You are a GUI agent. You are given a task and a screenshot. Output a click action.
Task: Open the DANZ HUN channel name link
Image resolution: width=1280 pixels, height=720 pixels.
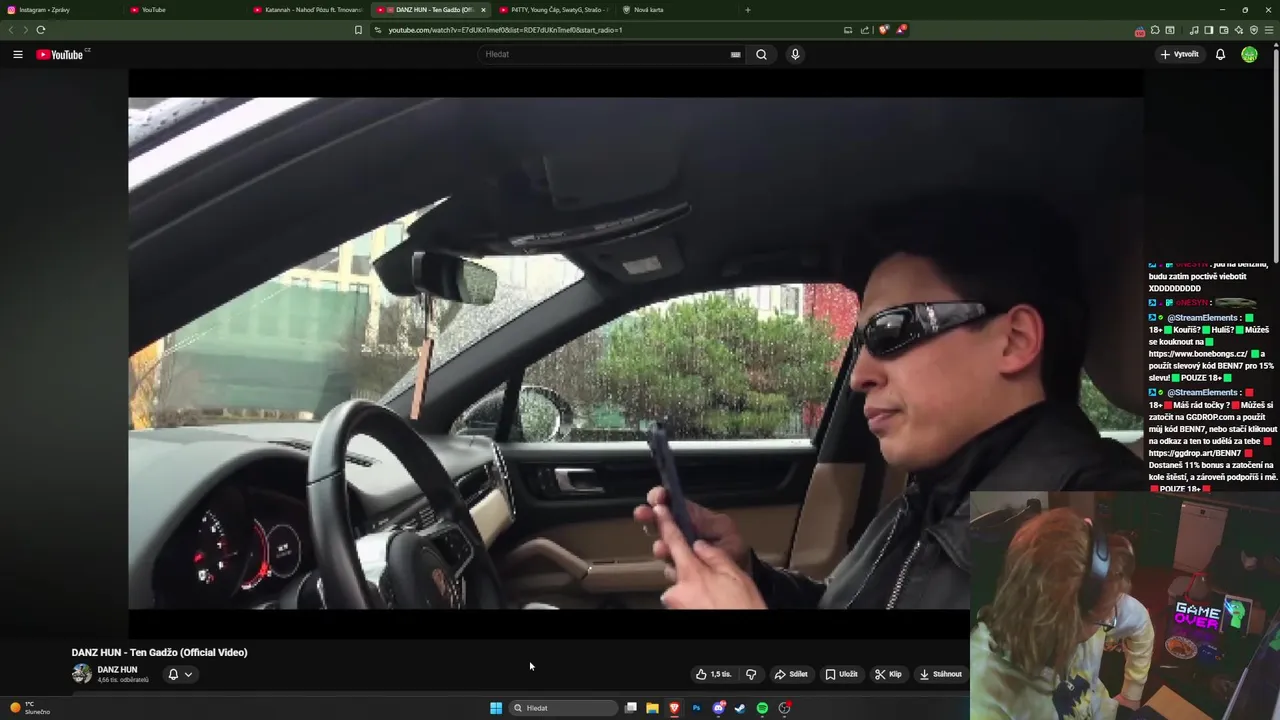(x=117, y=670)
